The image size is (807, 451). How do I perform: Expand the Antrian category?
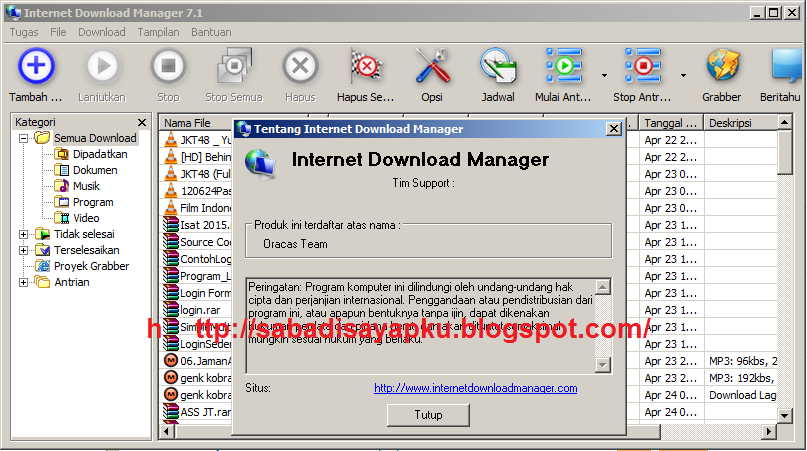point(23,282)
